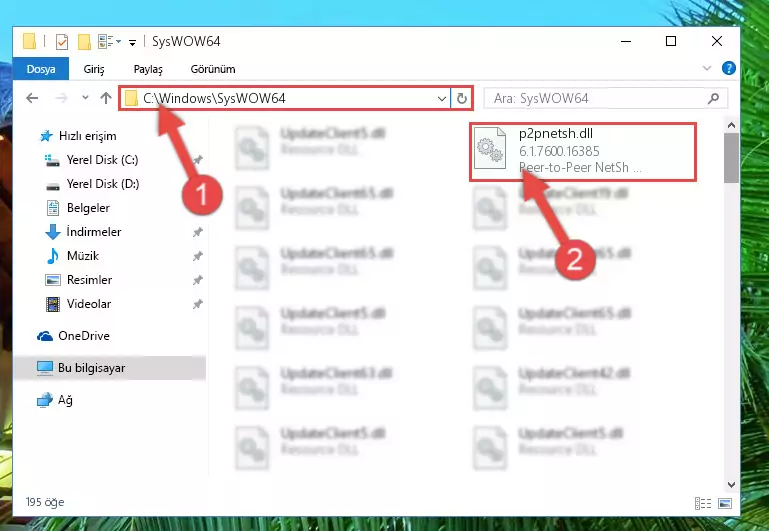Image resolution: width=769 pixels, height=531 pixels.
Task: Click the address bar path C:\Windows\SysWOW64
Action: point(214,99)
